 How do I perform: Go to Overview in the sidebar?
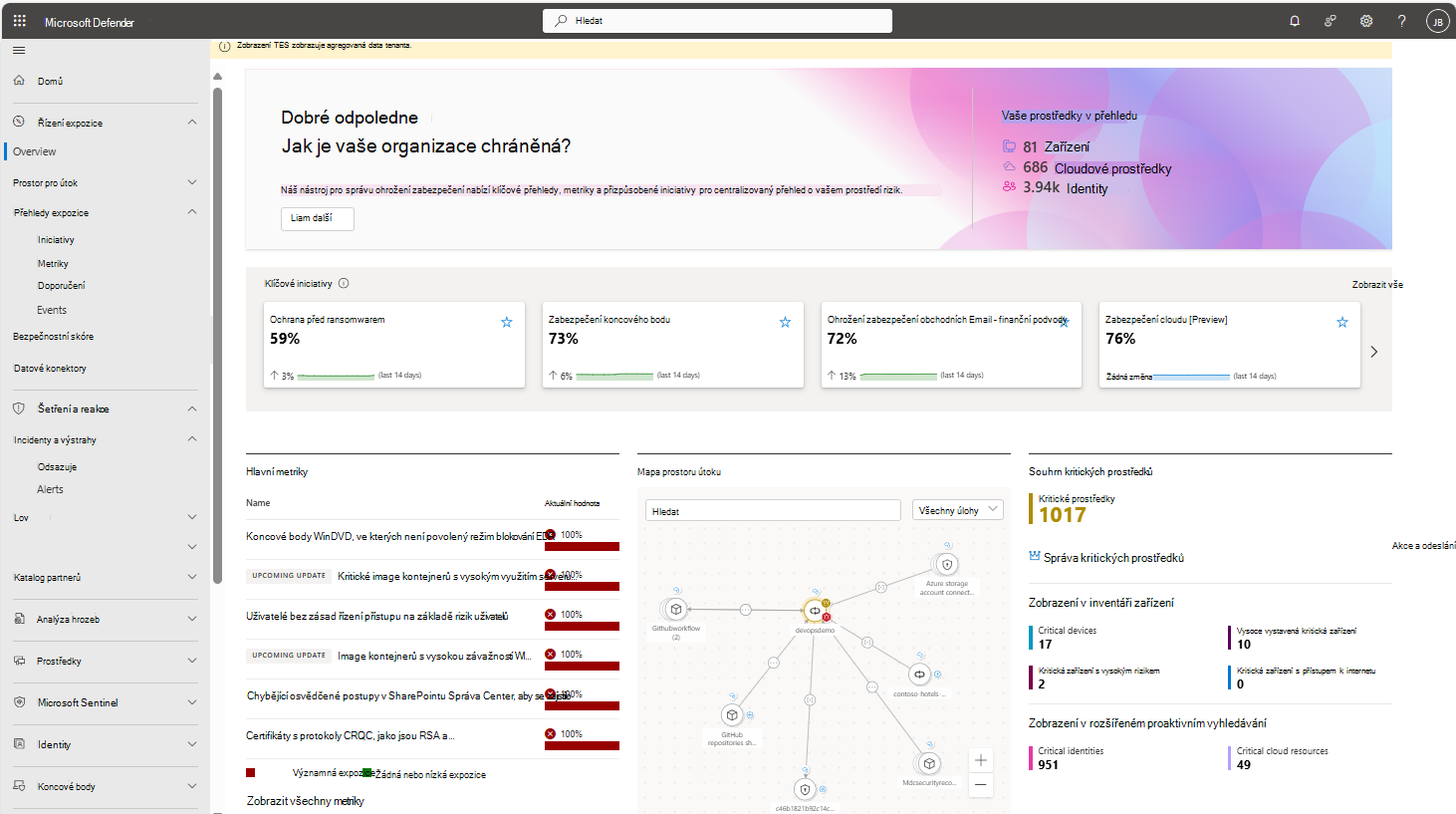pyautogui.click(x=35, y=151)
